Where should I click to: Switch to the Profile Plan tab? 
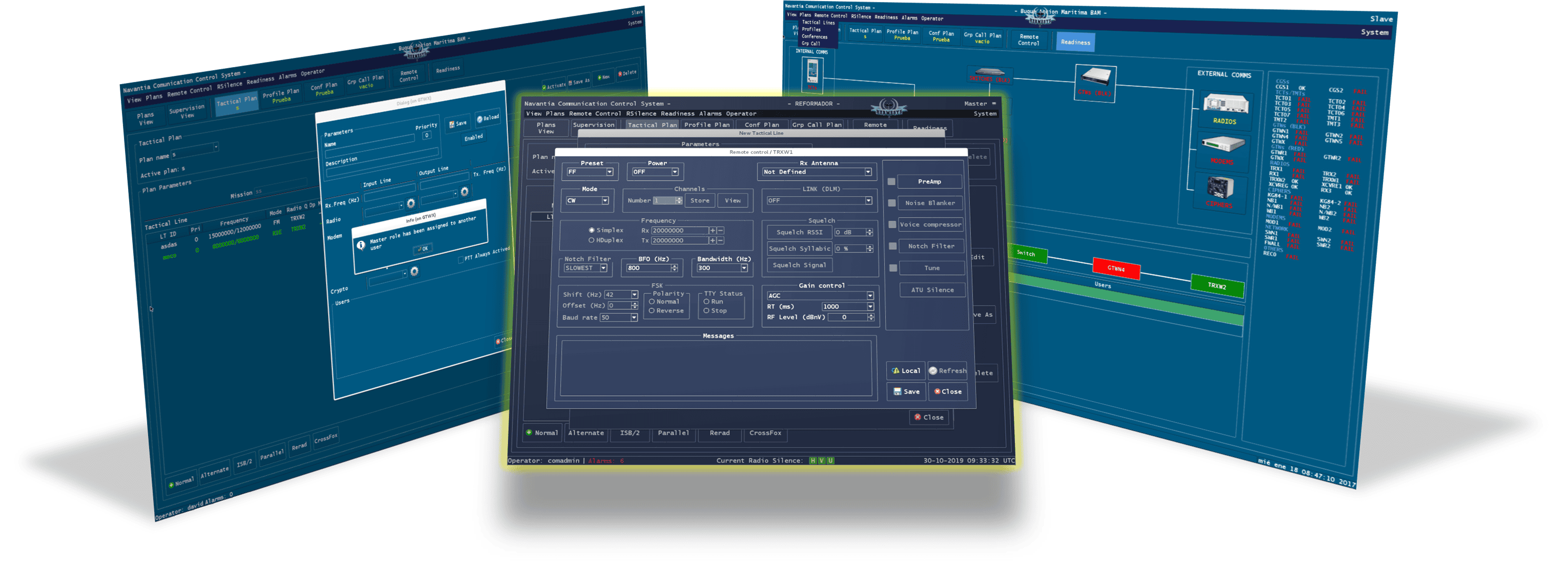click(x=706, y=125)
